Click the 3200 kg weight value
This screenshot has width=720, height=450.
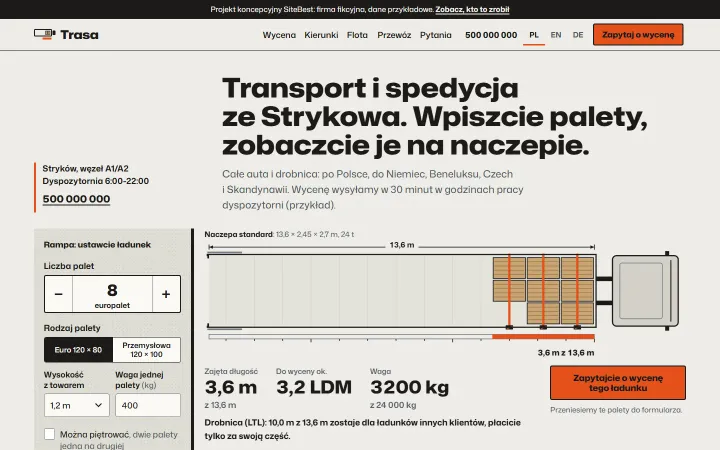tap(410, 388)
